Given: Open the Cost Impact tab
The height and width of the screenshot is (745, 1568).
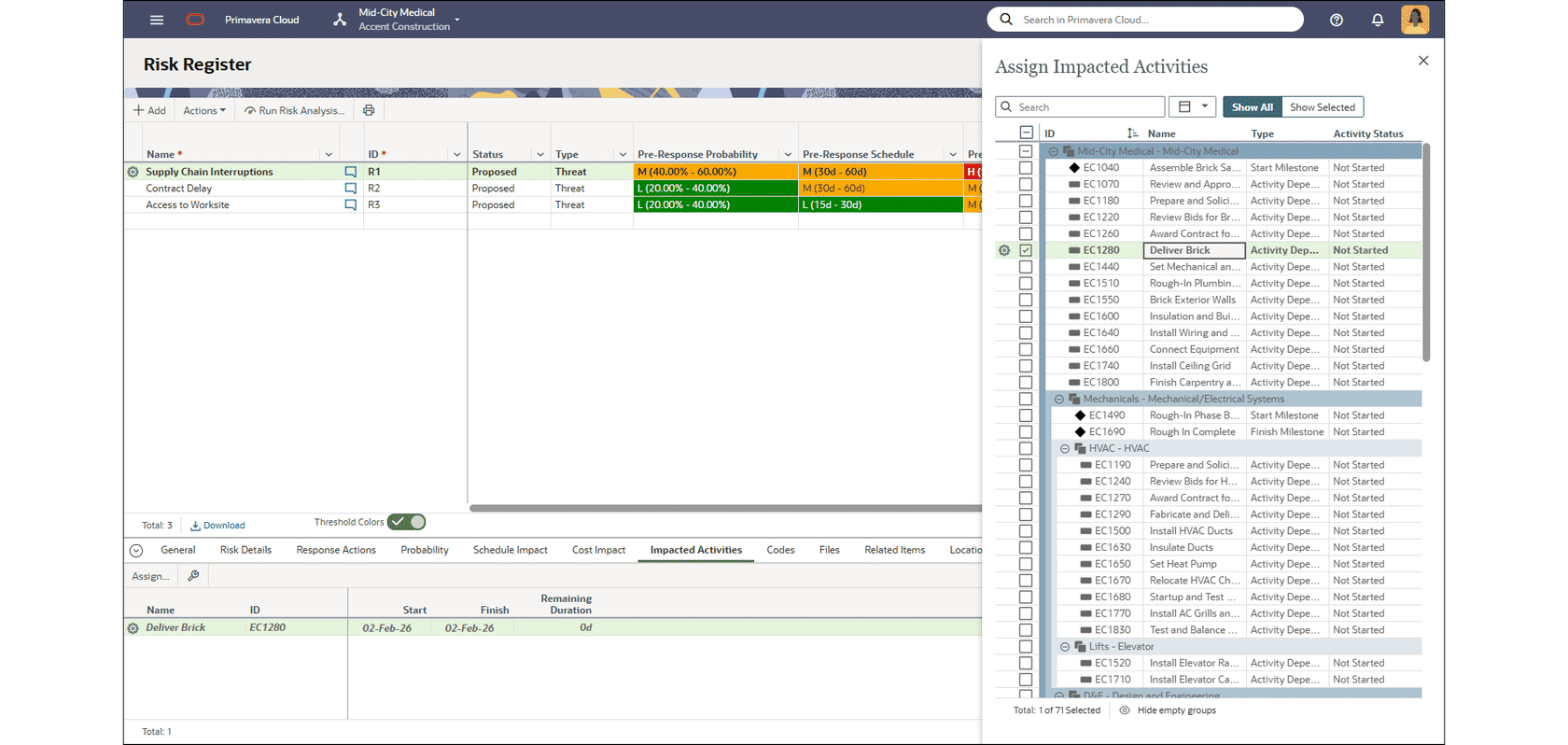Looking at the screenshot, I should pos(598,550).
